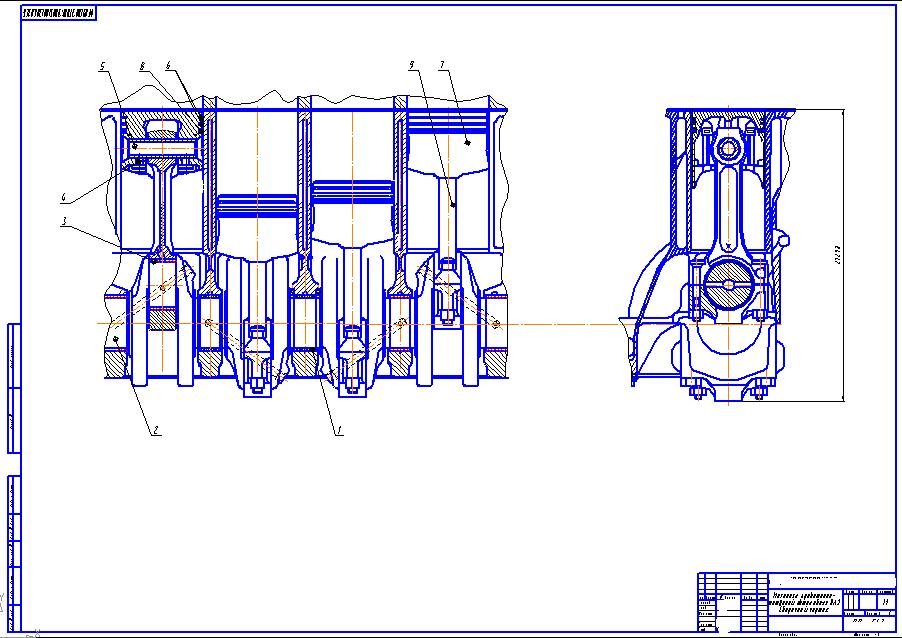The width and height of the screenshot is (902, 638).
Task: Click callout number 2 below the crankshaft
Action: tap(156, 431)
